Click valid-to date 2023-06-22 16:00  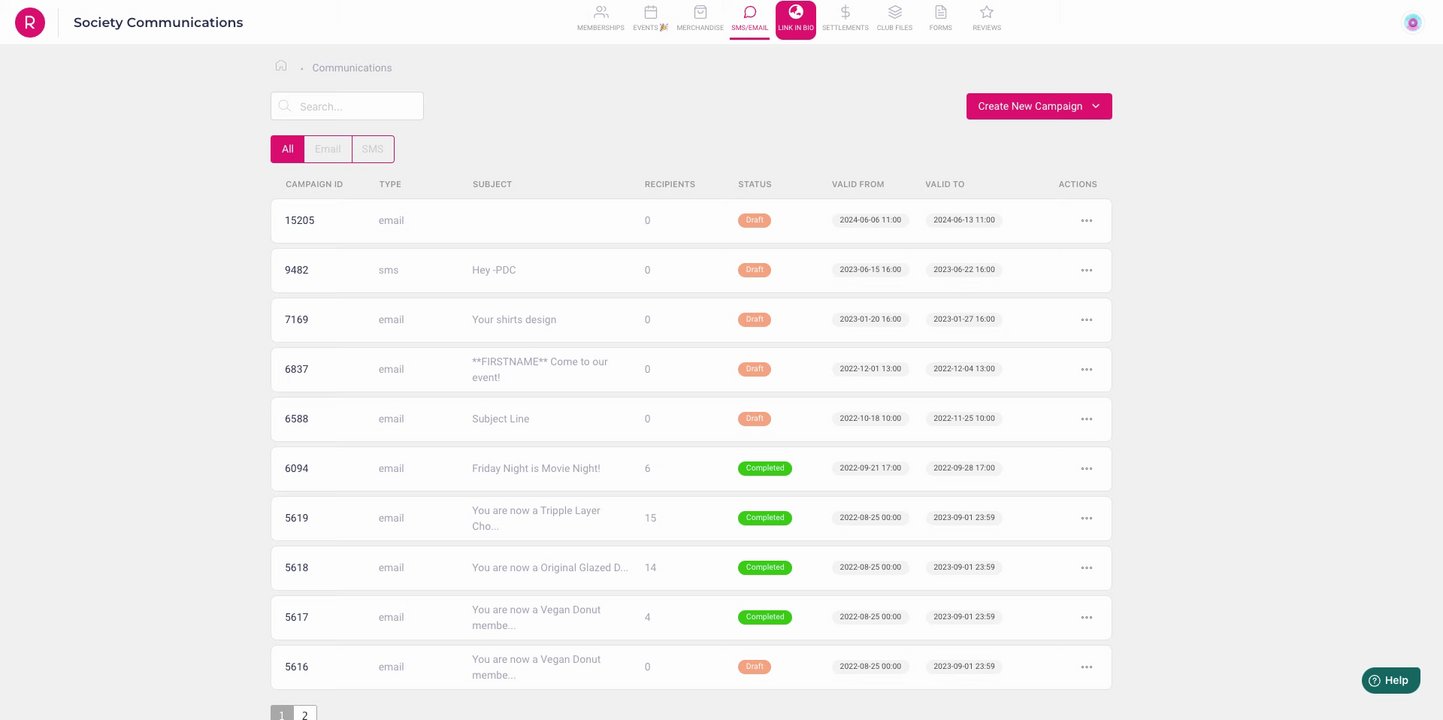click(964, 270)
